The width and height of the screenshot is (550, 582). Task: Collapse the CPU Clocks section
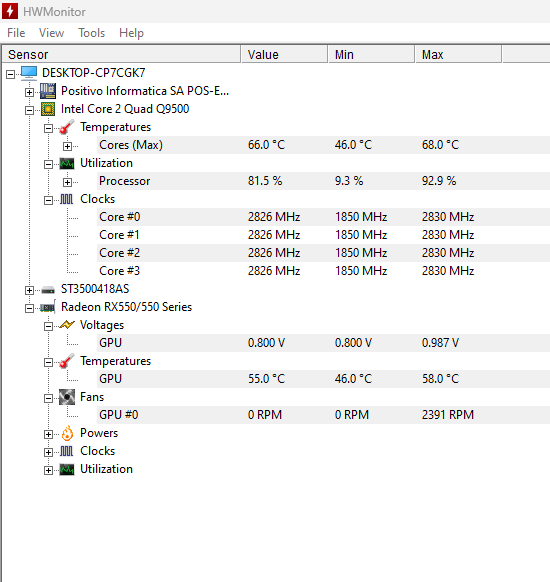point(48,200)
